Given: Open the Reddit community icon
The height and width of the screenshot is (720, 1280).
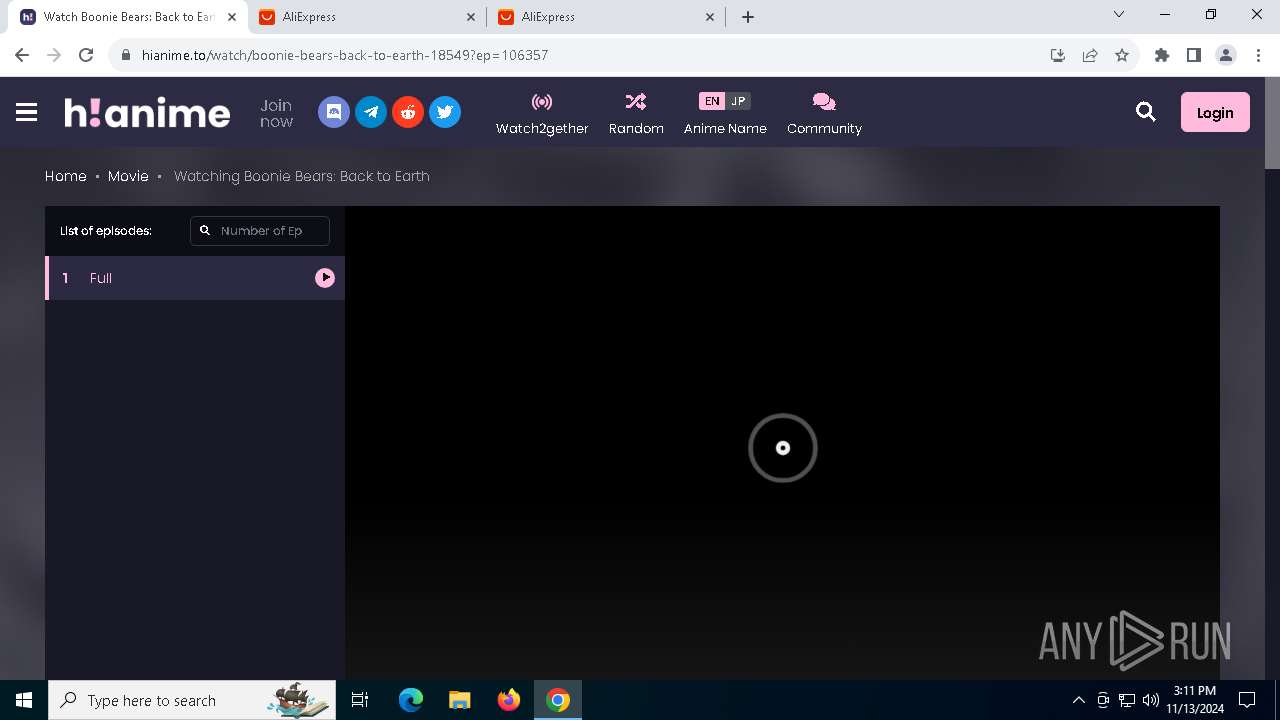Looking at the screenshot, I should [x=408, y=112].
